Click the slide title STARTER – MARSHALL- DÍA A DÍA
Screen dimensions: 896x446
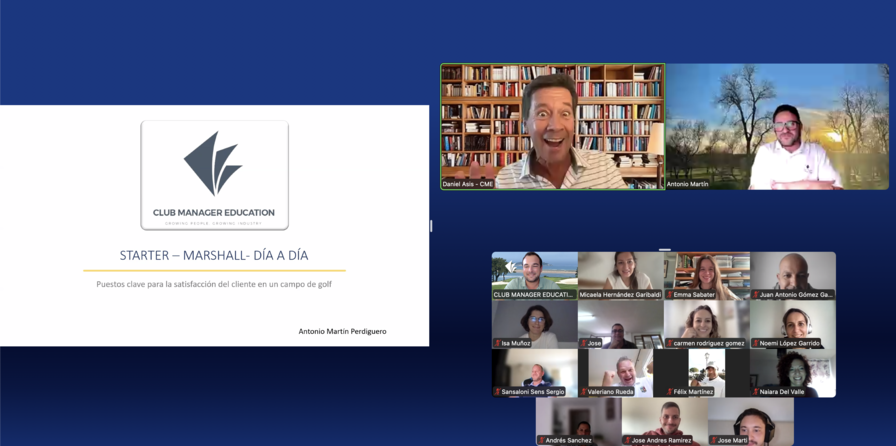pyautogui.click(x=214, y=255)
